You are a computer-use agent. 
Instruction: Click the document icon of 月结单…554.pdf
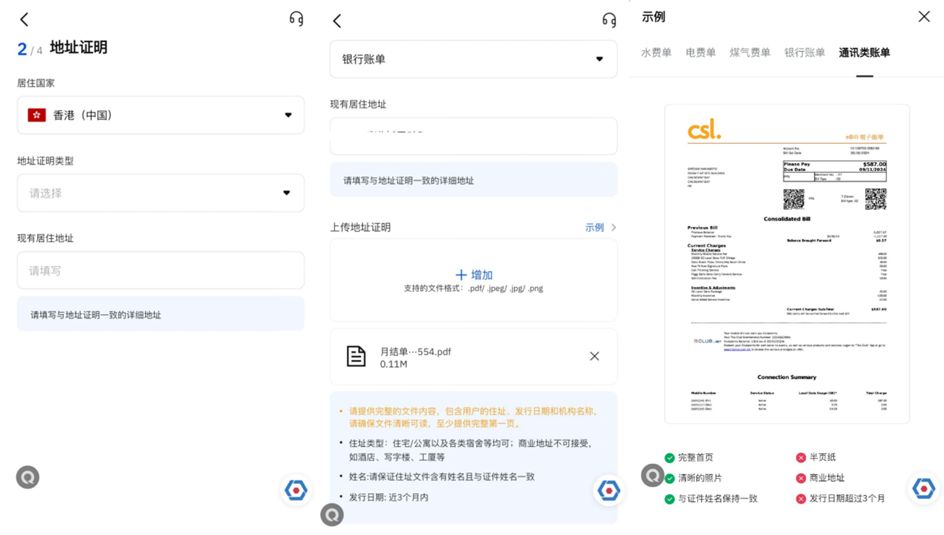point(356,356)
